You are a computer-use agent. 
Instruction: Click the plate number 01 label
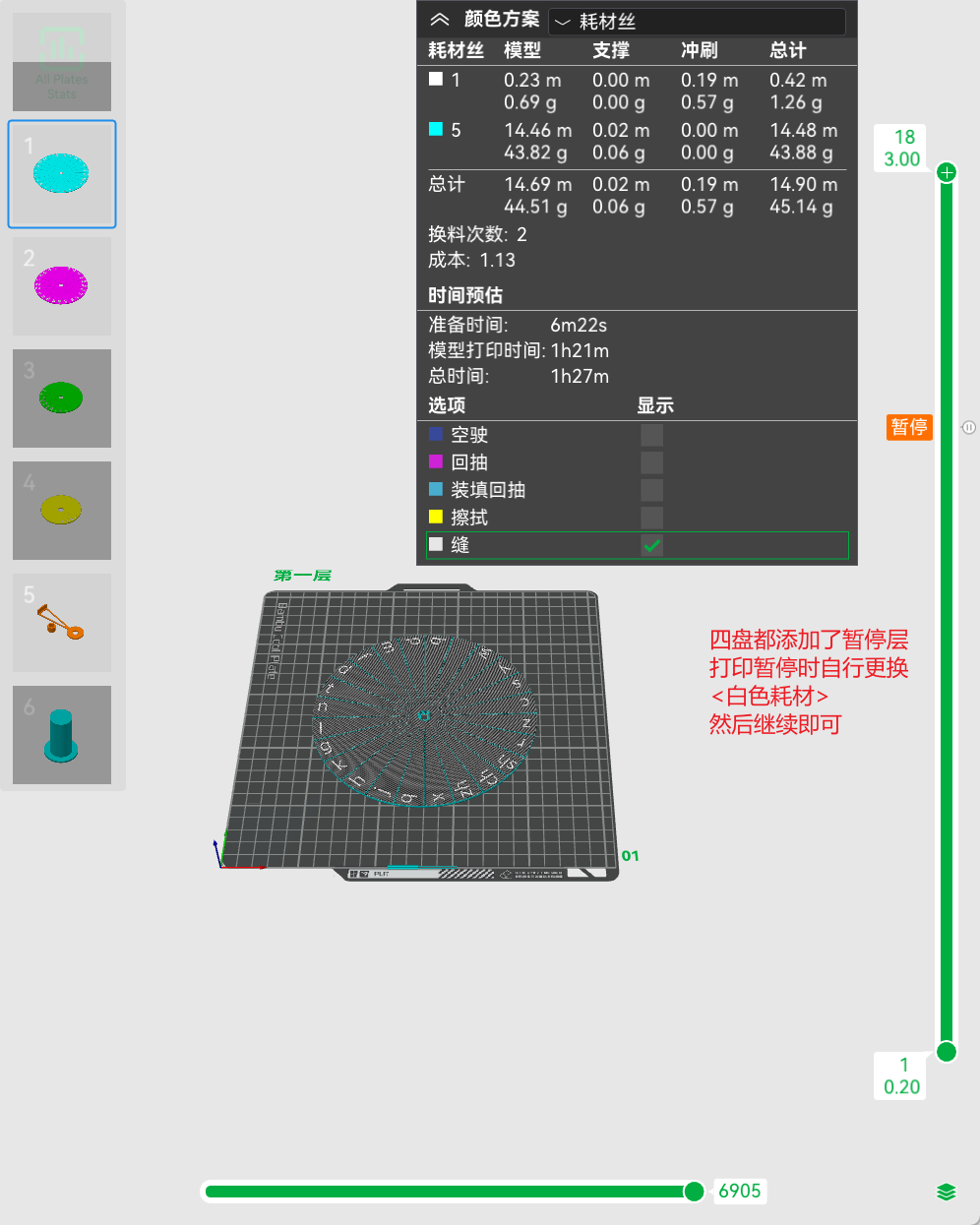click(x=630, y=856)
